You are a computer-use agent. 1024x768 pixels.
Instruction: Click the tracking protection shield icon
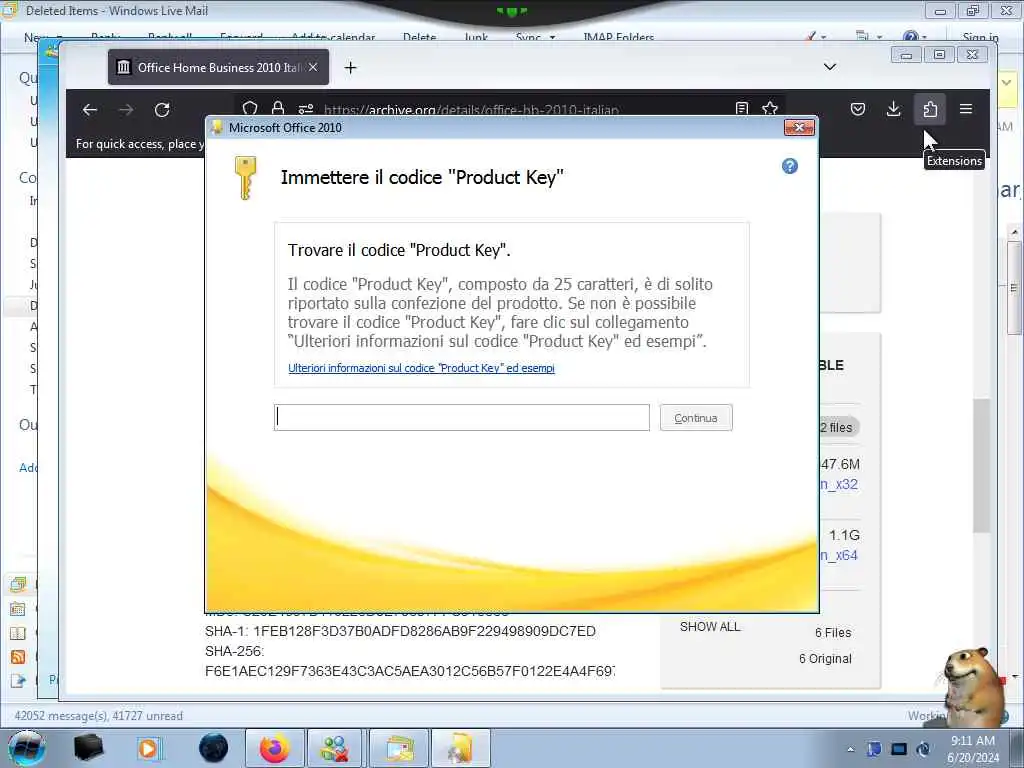point(249,108)
